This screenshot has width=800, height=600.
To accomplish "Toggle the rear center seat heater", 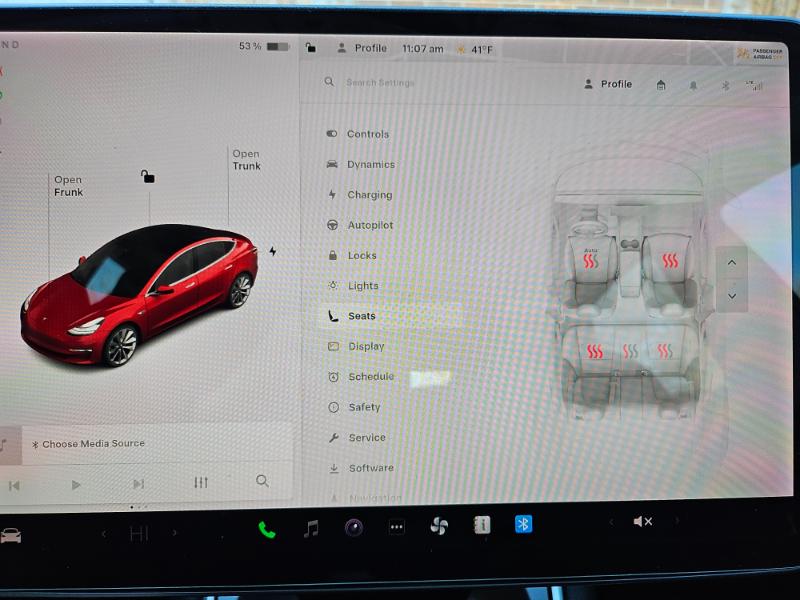I will coord(630,351).
